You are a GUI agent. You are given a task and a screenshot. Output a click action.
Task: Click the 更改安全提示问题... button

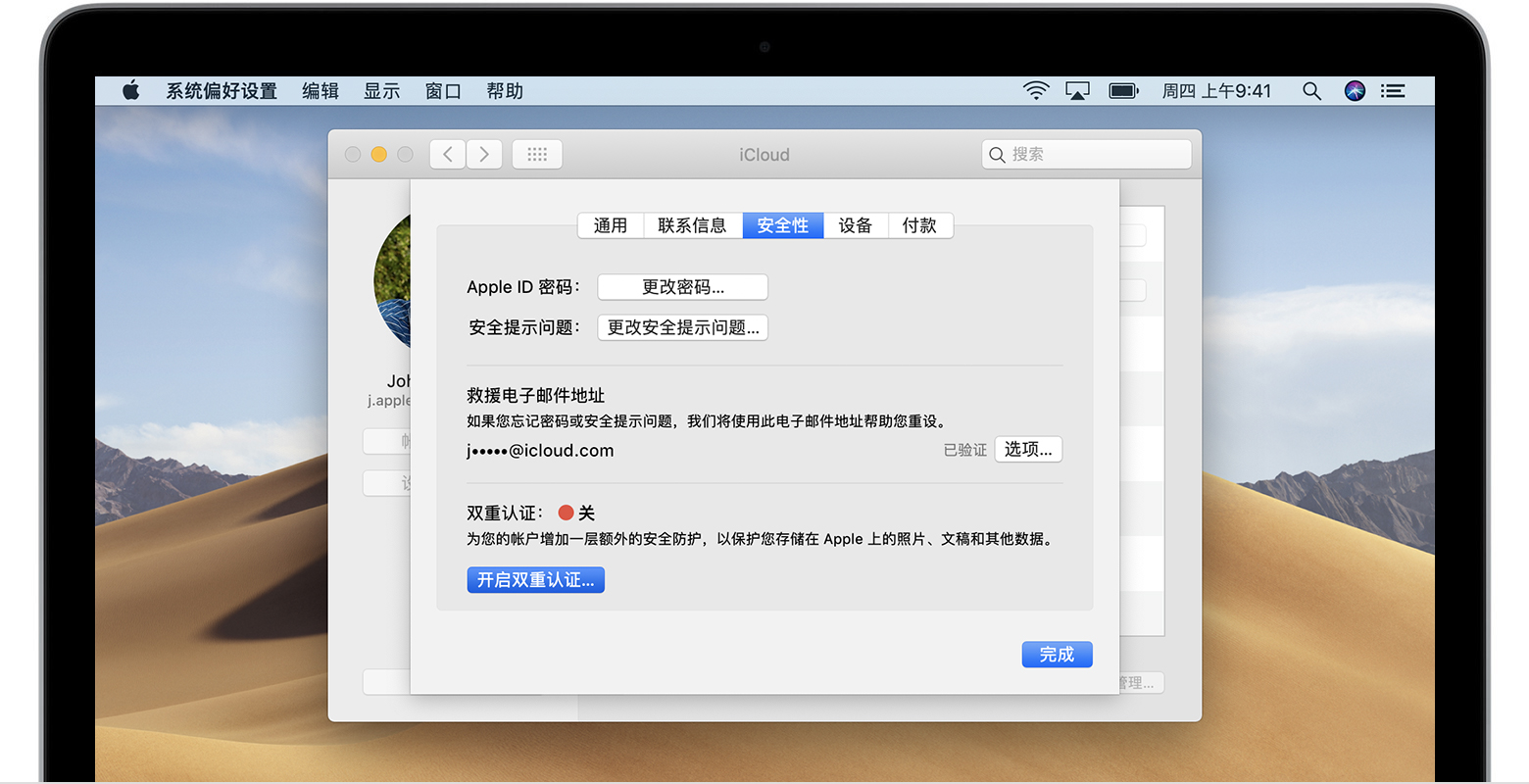683,327
